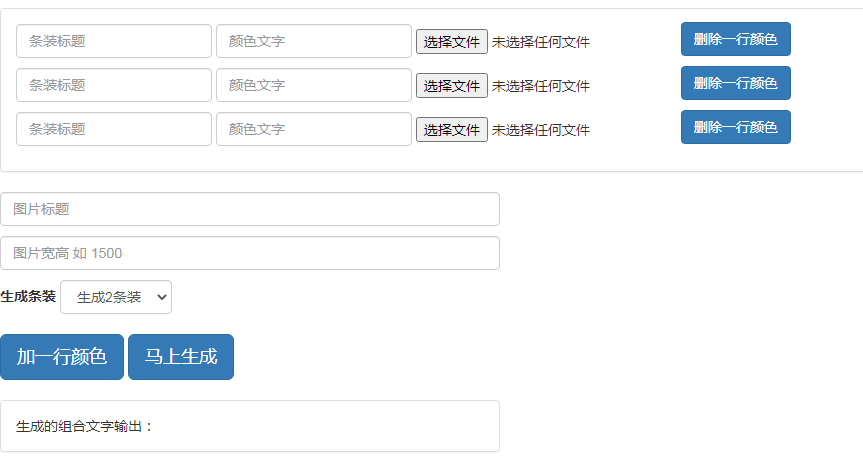
Task: Click the 图片宽高 input field
Action: (250, 253)
